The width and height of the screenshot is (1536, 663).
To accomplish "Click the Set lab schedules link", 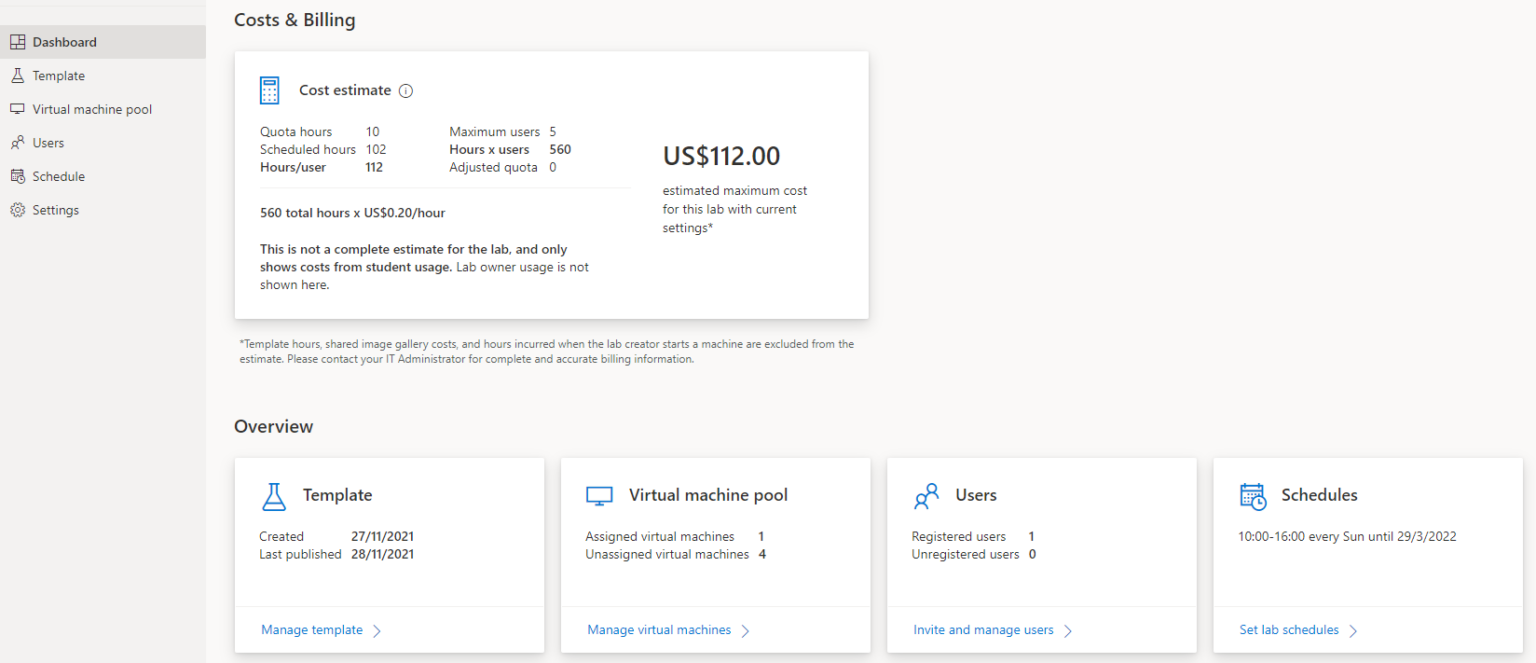I will click(x=1288, y=629).
